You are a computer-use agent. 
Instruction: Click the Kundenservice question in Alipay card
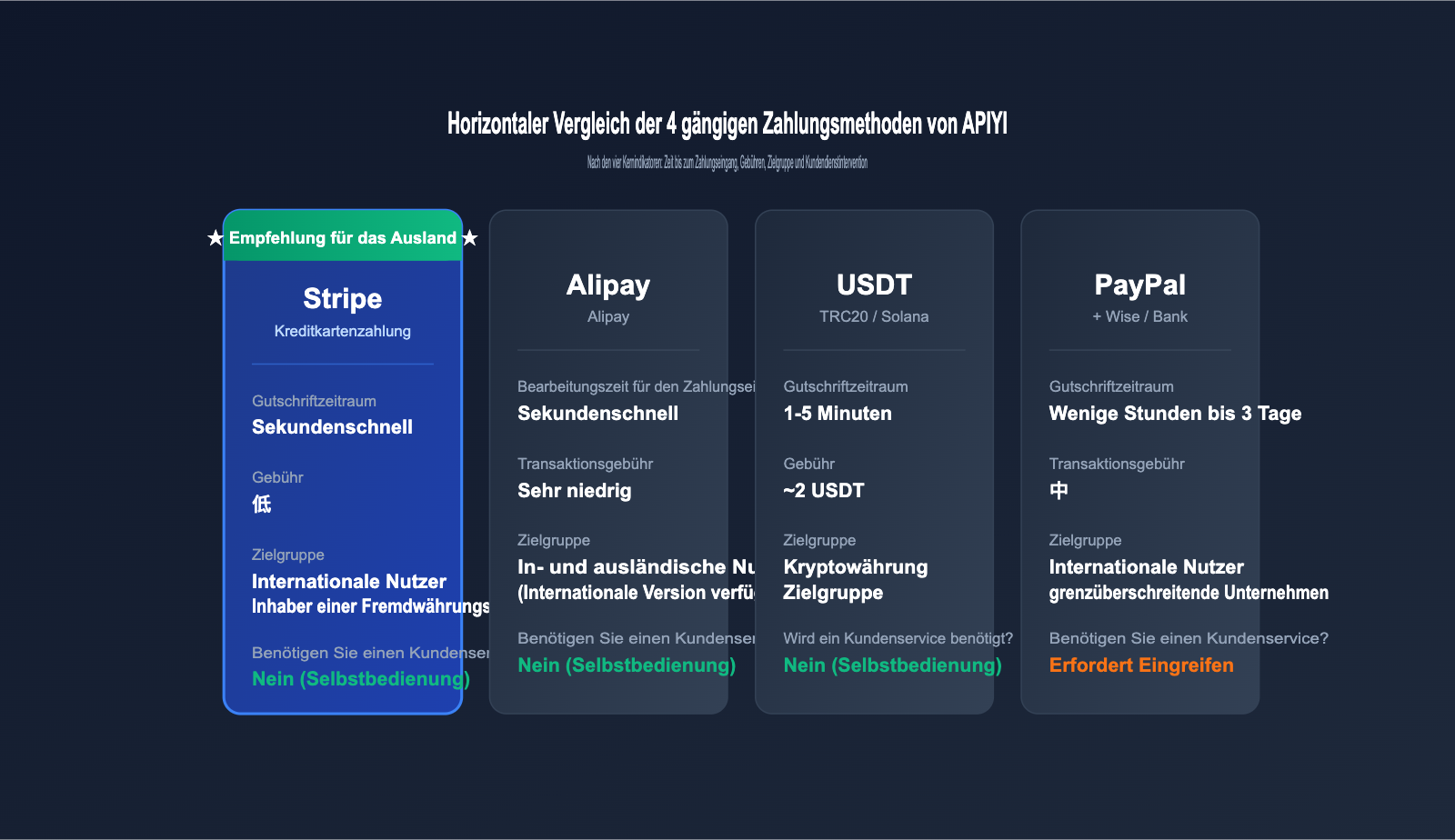636,638
